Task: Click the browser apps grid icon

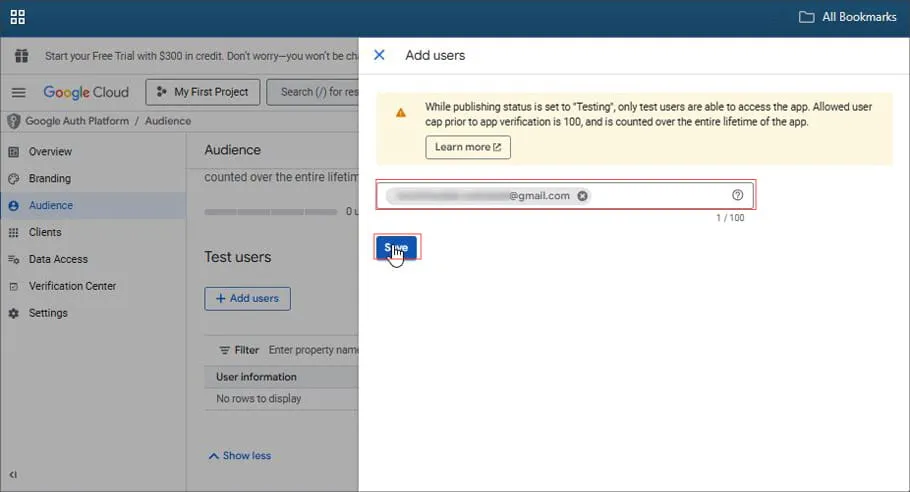Action: point(18,17)
